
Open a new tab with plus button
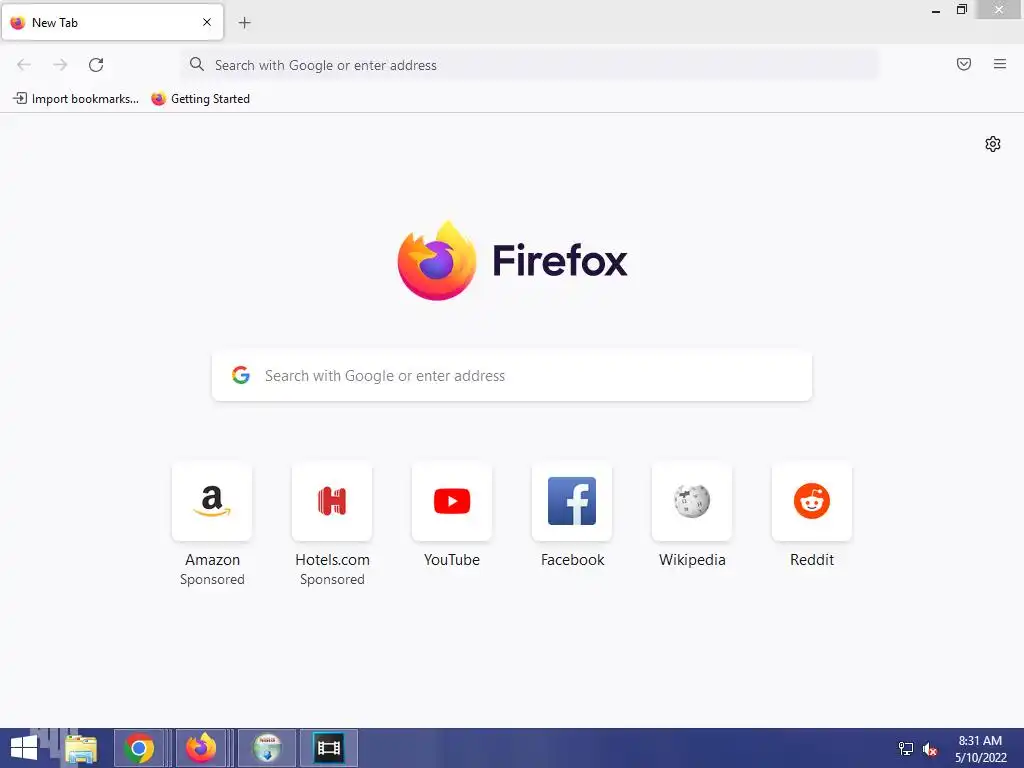pyautogui.click(x=244, y=23)
